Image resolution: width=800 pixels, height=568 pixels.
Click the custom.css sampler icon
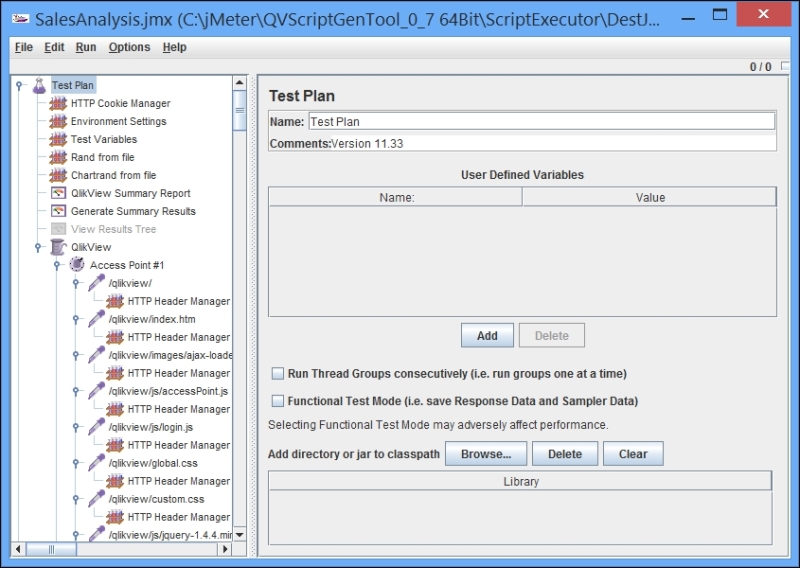click(96, 499)
